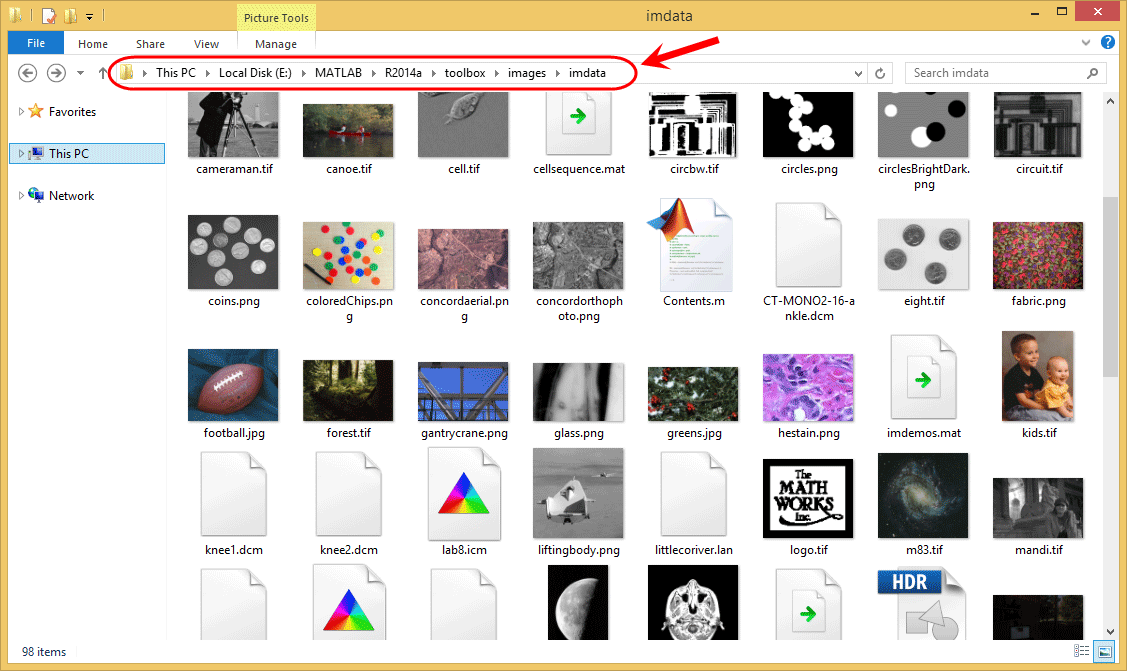Select the liftingbody.png thumbnail
Image resolution: width=1127 pixels, height=671 pixels.
coord(578,493)
